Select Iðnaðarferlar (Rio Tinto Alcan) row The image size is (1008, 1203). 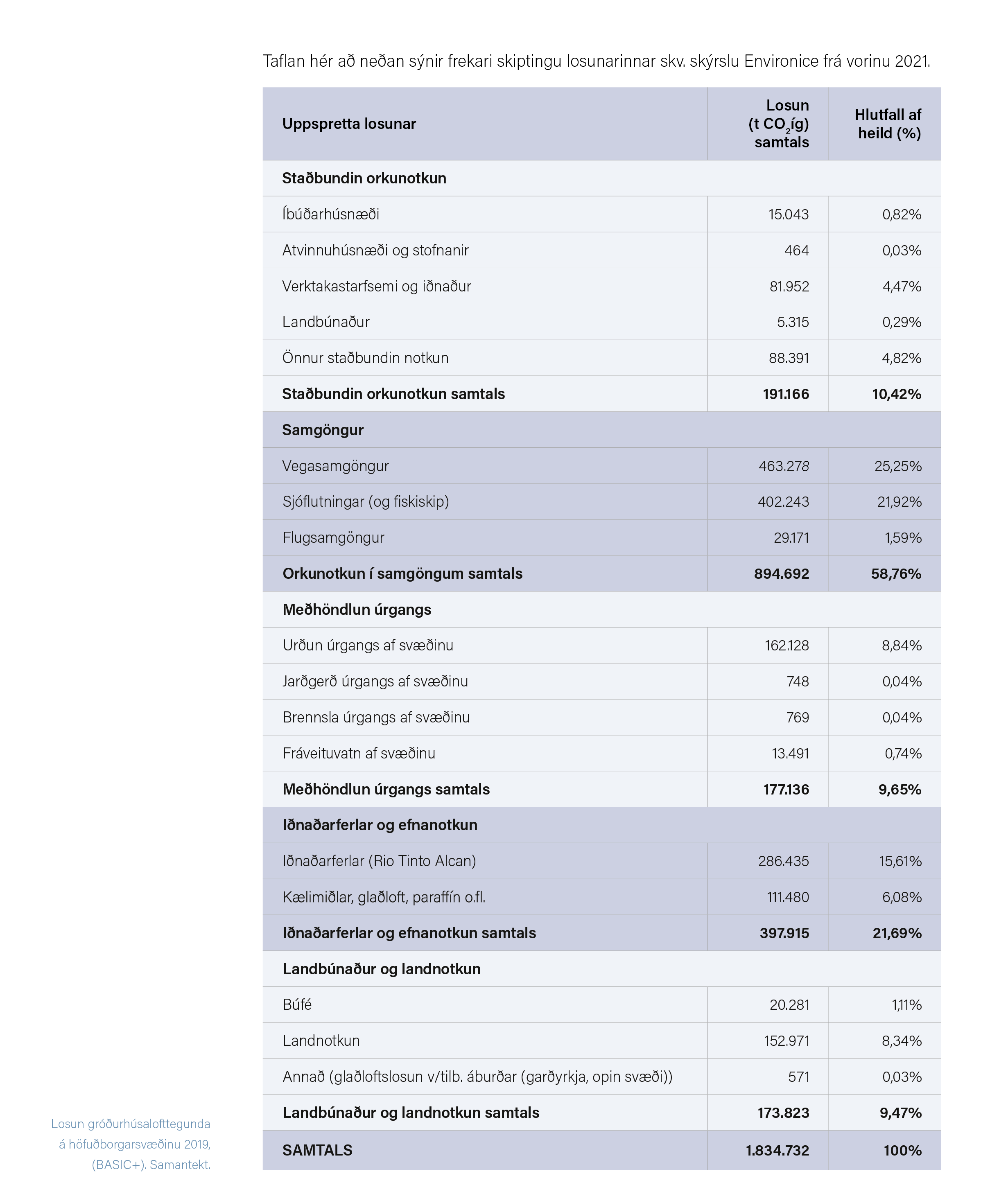pos(601,861)
